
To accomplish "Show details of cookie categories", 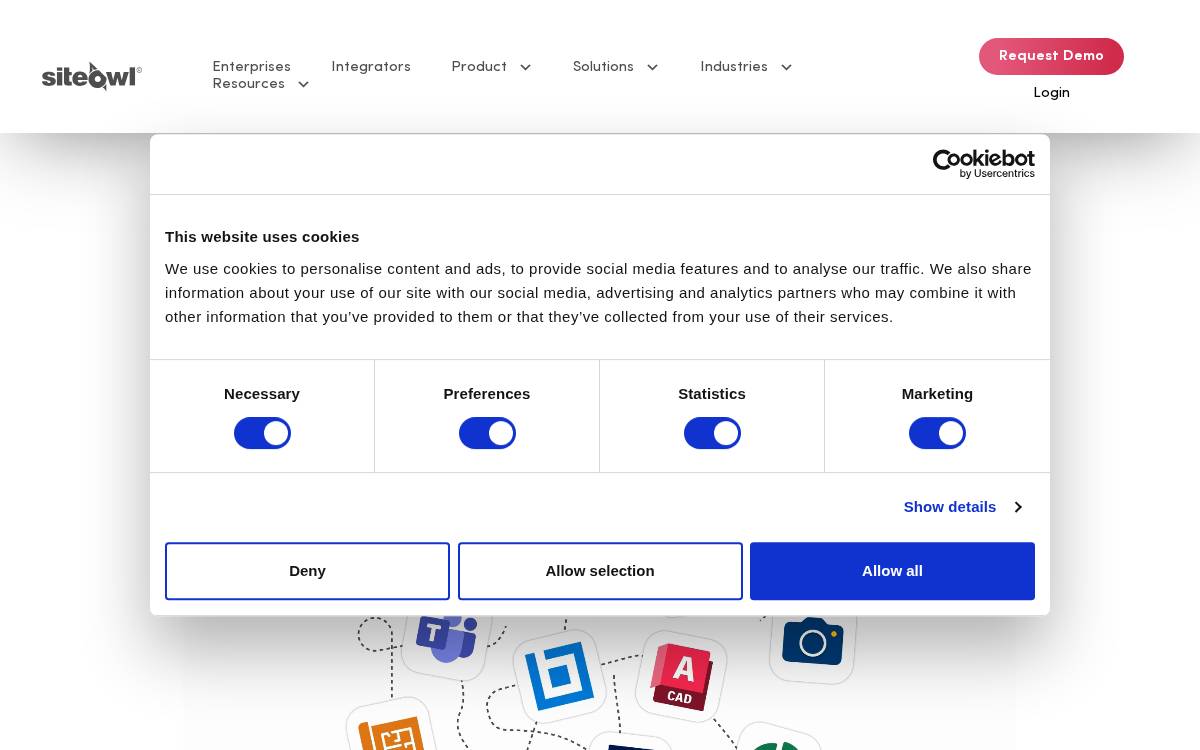I will click(x=962, y=507).
